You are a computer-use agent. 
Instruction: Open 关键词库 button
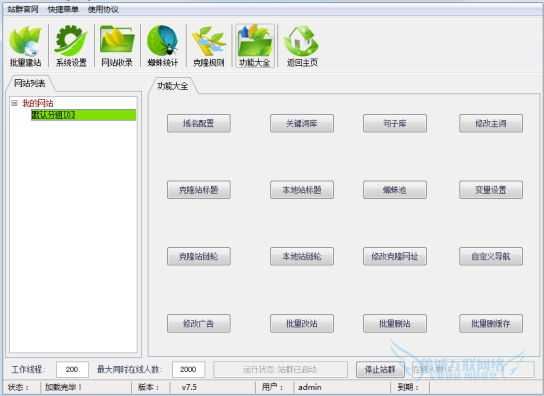302,123
